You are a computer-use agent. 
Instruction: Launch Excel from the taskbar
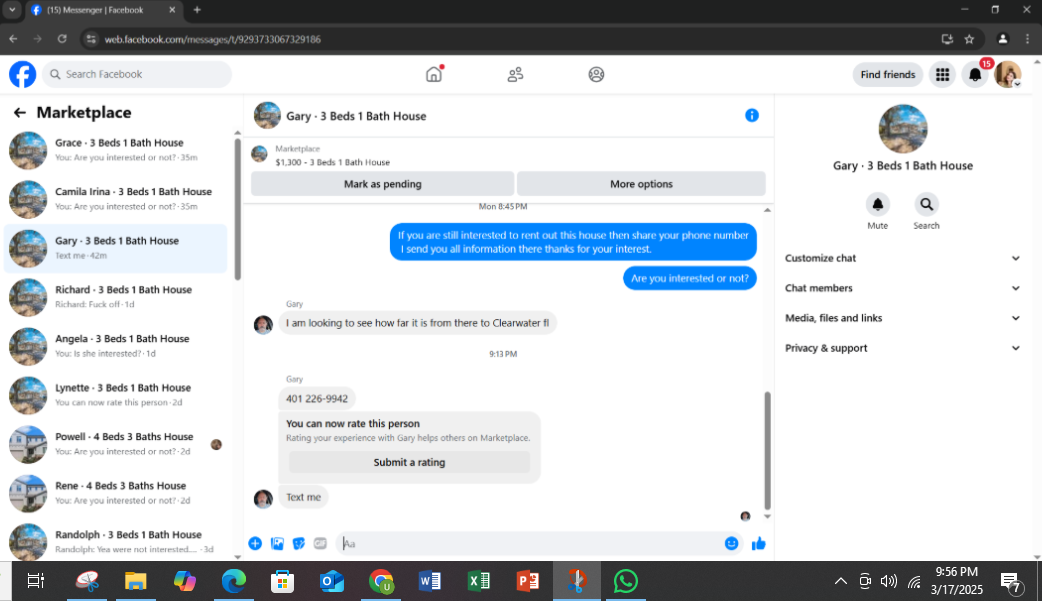click(478, 582)
